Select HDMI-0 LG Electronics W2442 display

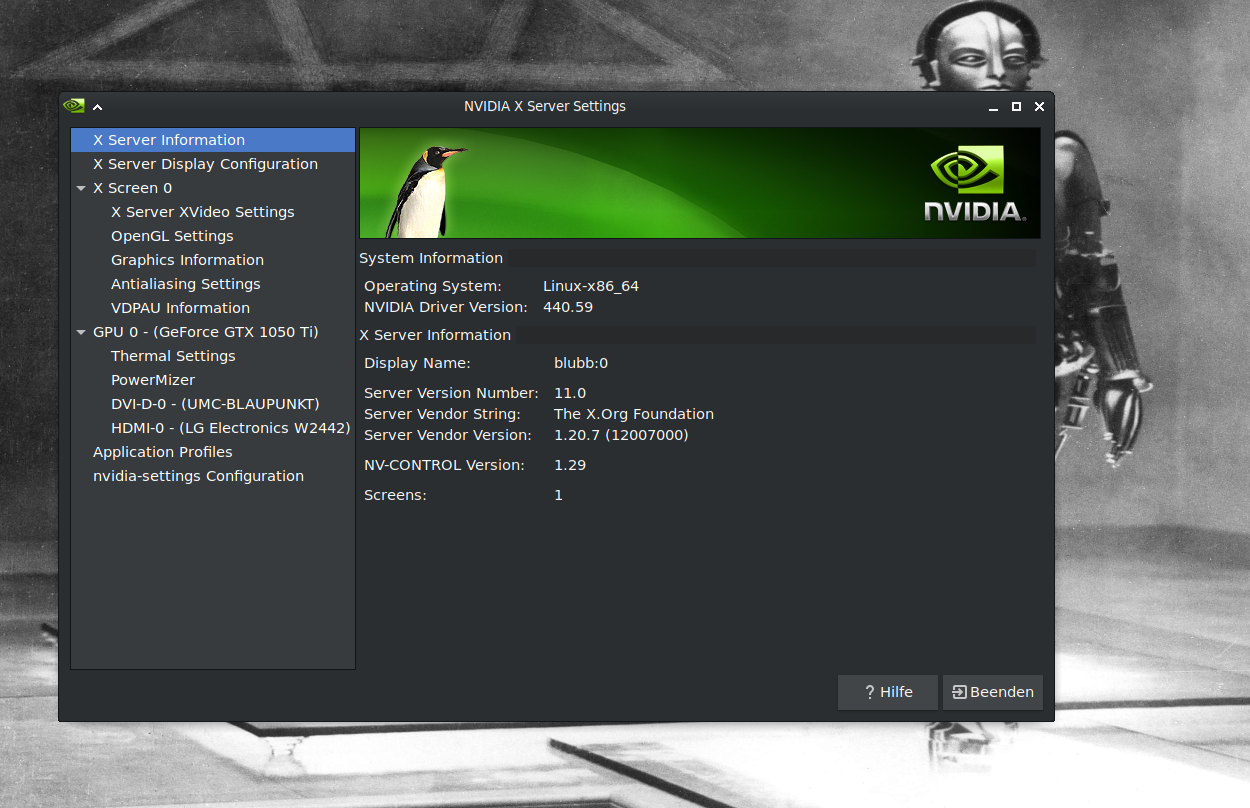(x=230, y=428)
